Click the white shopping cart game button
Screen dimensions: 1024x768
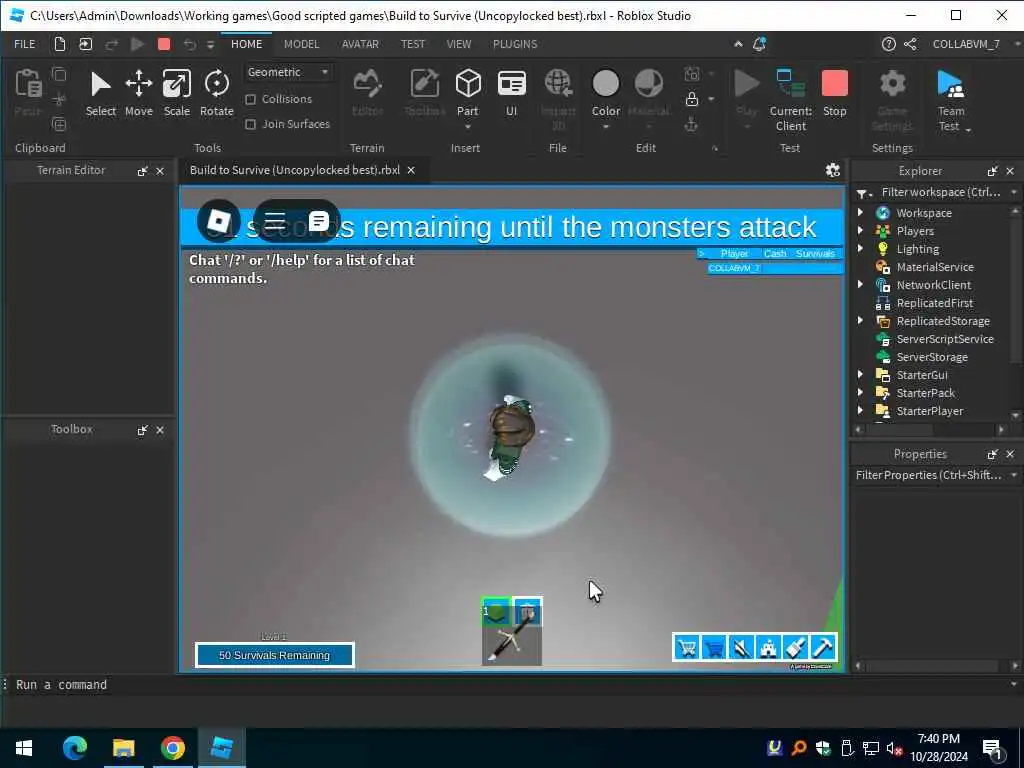(x=686, y=647)
